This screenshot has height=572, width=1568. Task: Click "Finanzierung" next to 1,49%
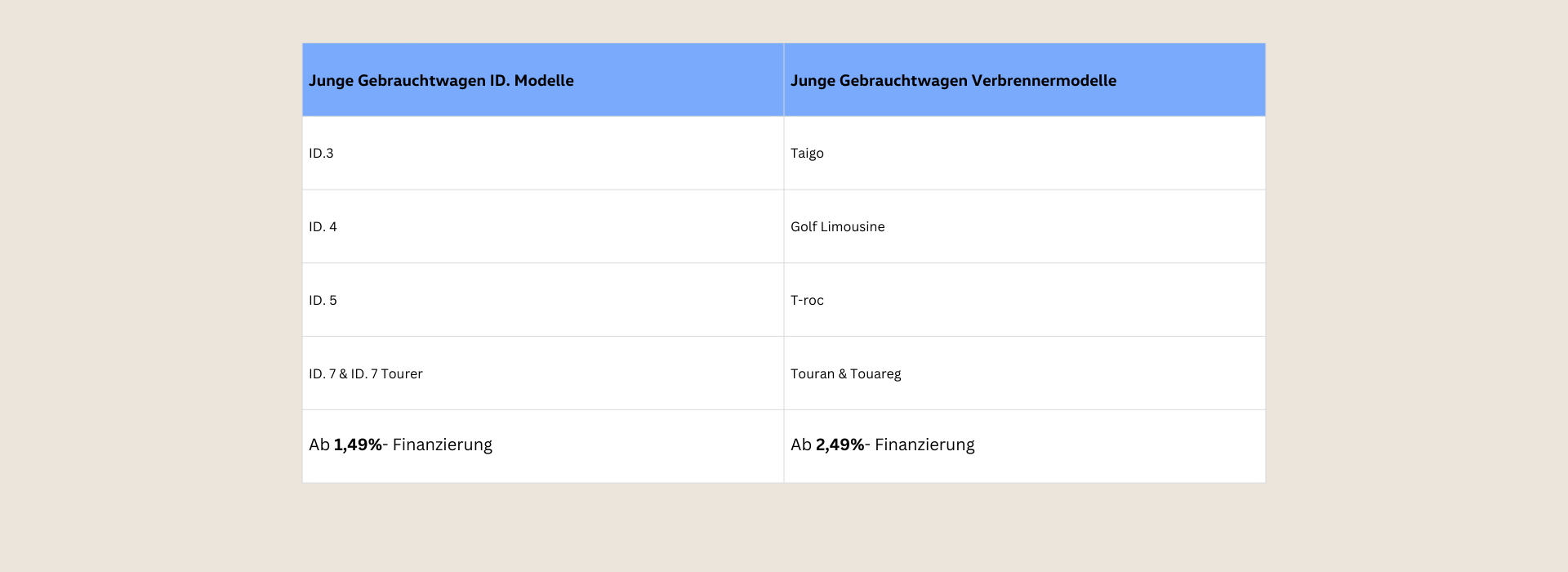click(x=442, y=445)
